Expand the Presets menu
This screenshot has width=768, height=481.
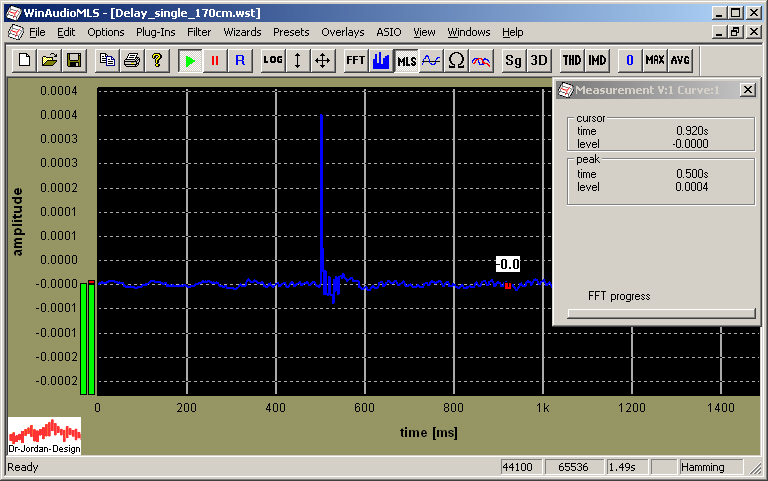pos(291,32)
